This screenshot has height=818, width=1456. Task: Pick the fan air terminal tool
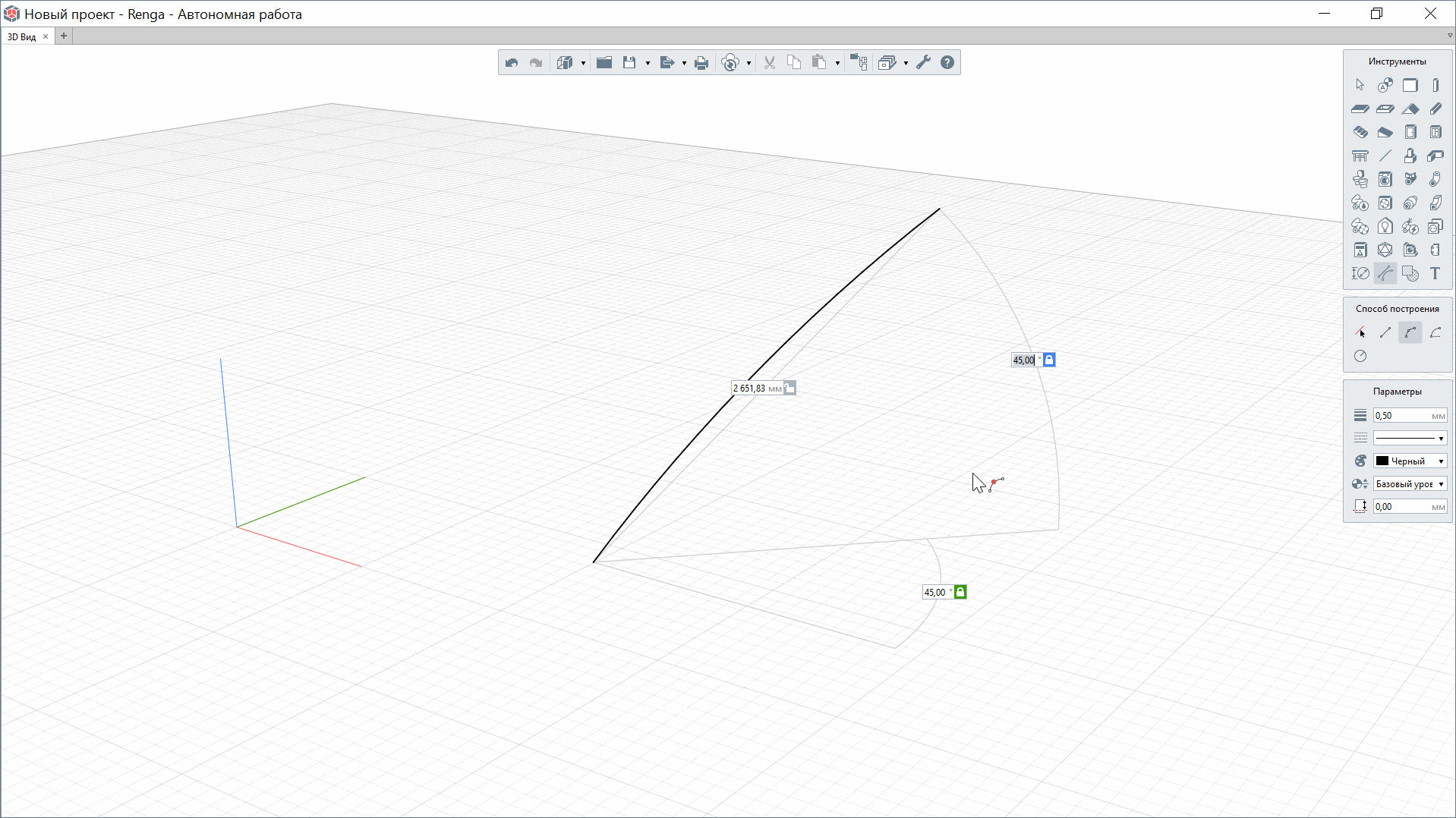click(x=1385, y=203)
